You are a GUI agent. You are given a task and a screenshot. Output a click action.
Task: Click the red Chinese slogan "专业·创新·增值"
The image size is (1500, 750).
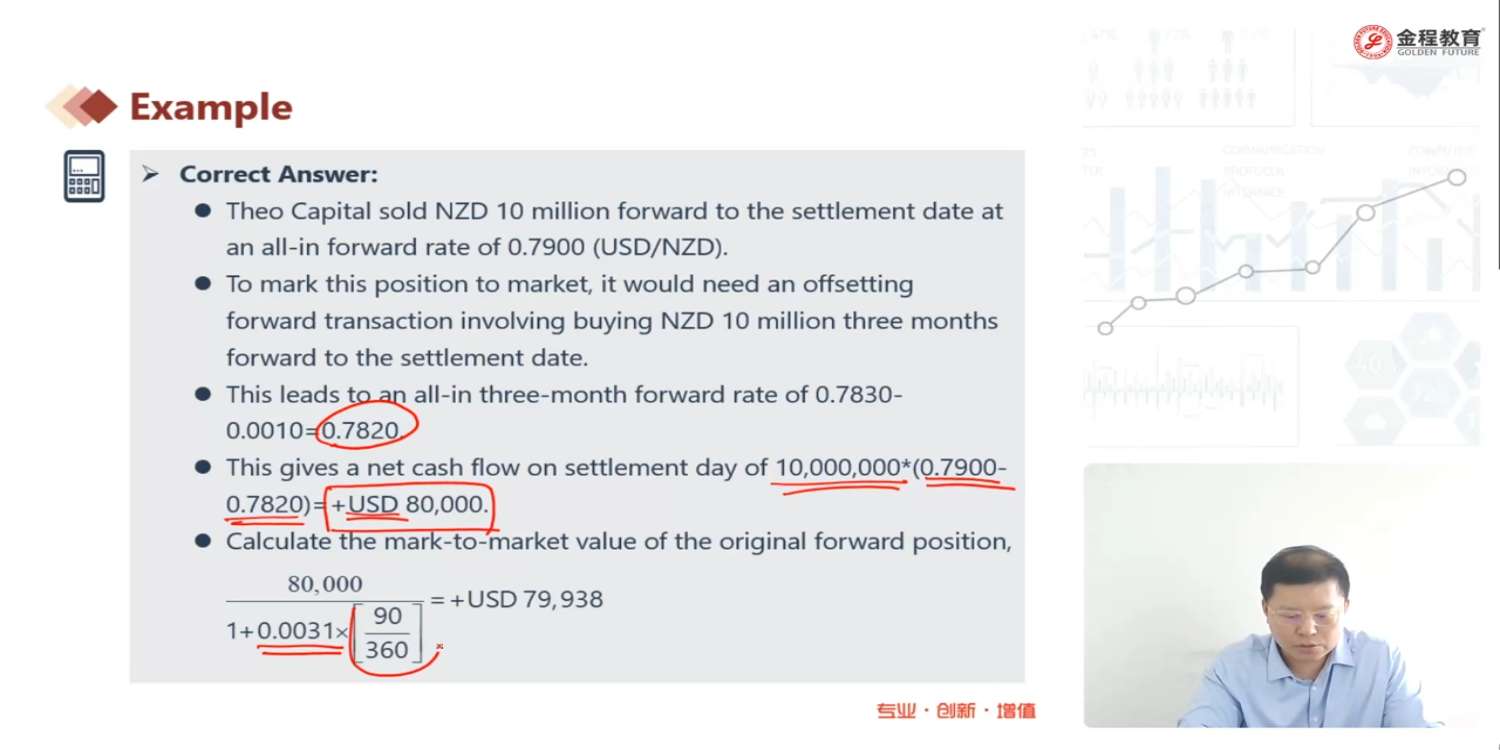pos(956,711)
